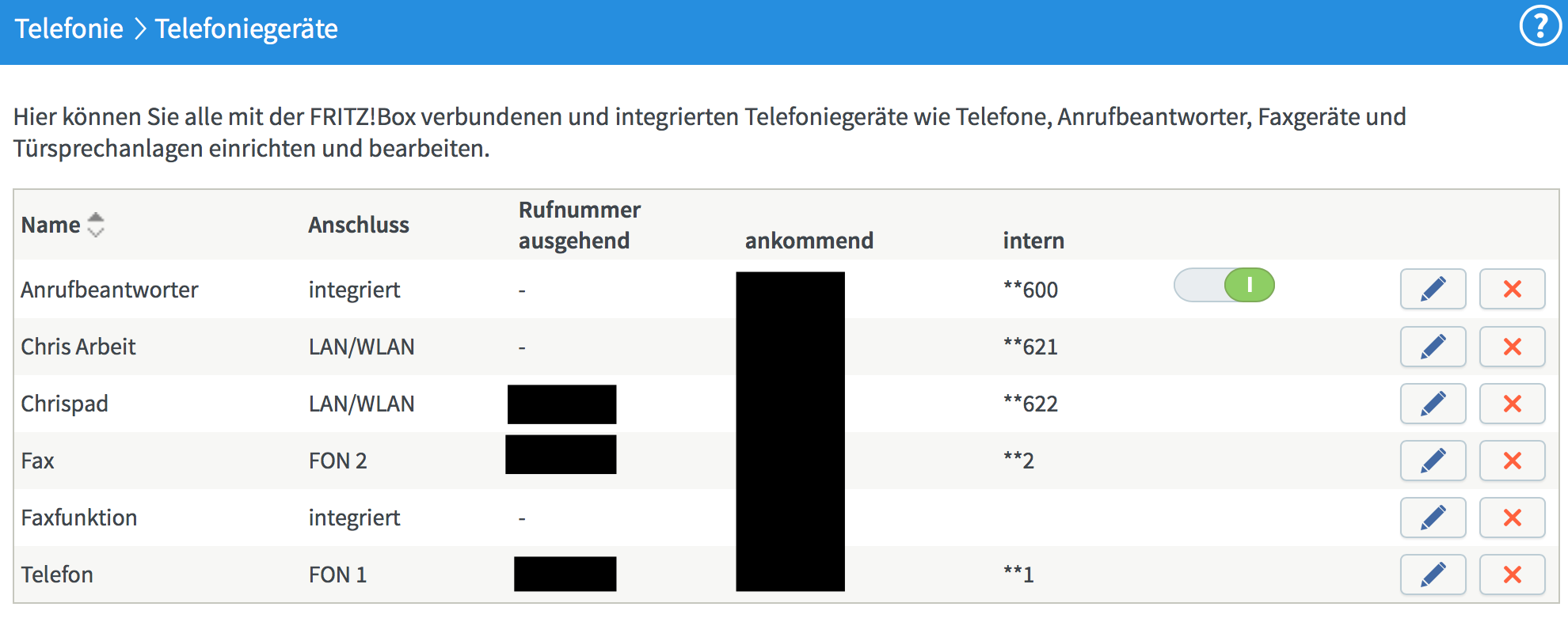Sort the table by Name column arrows

coord(96,225)
